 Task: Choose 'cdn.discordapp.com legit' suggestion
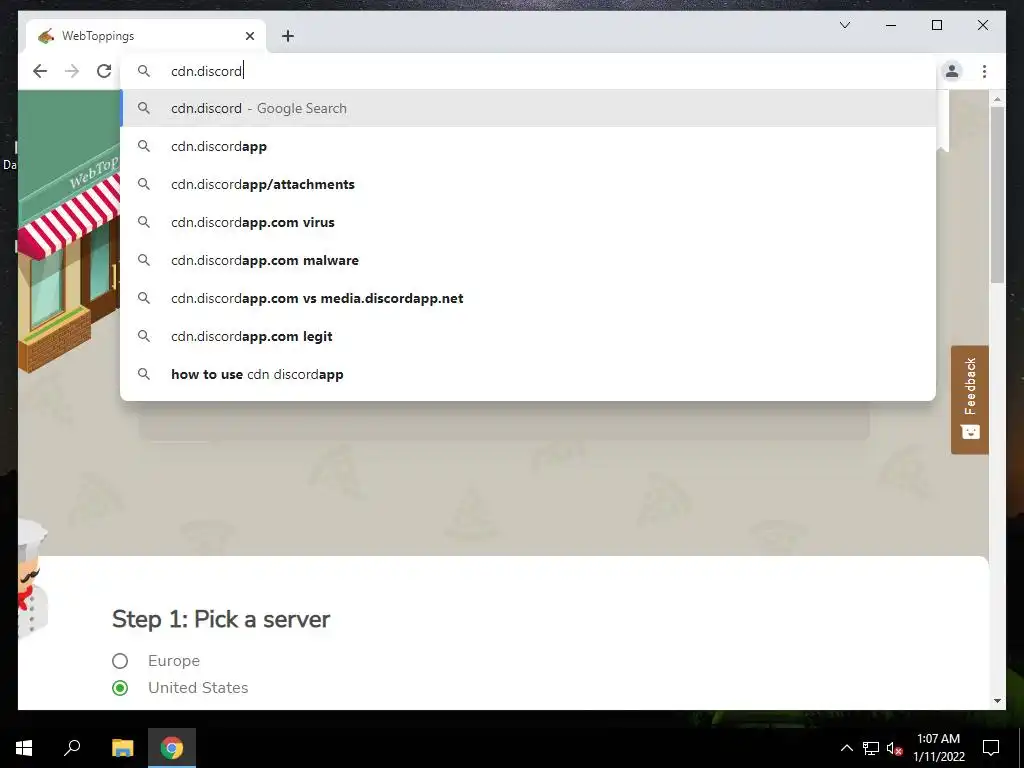528,336
